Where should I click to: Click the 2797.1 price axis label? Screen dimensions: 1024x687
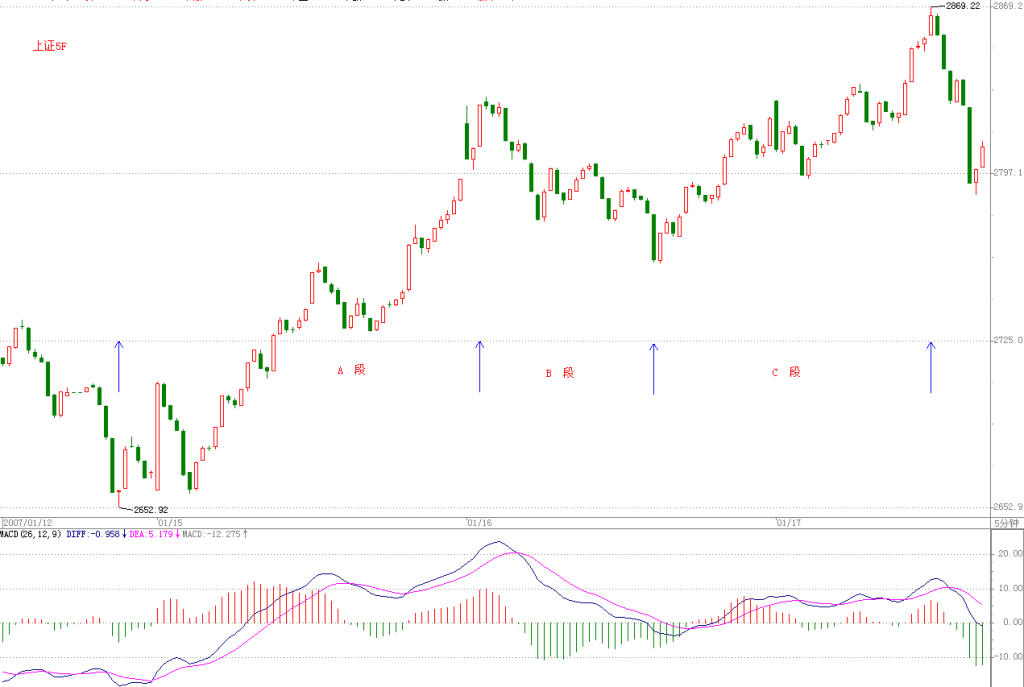[x=1007, y=173]
